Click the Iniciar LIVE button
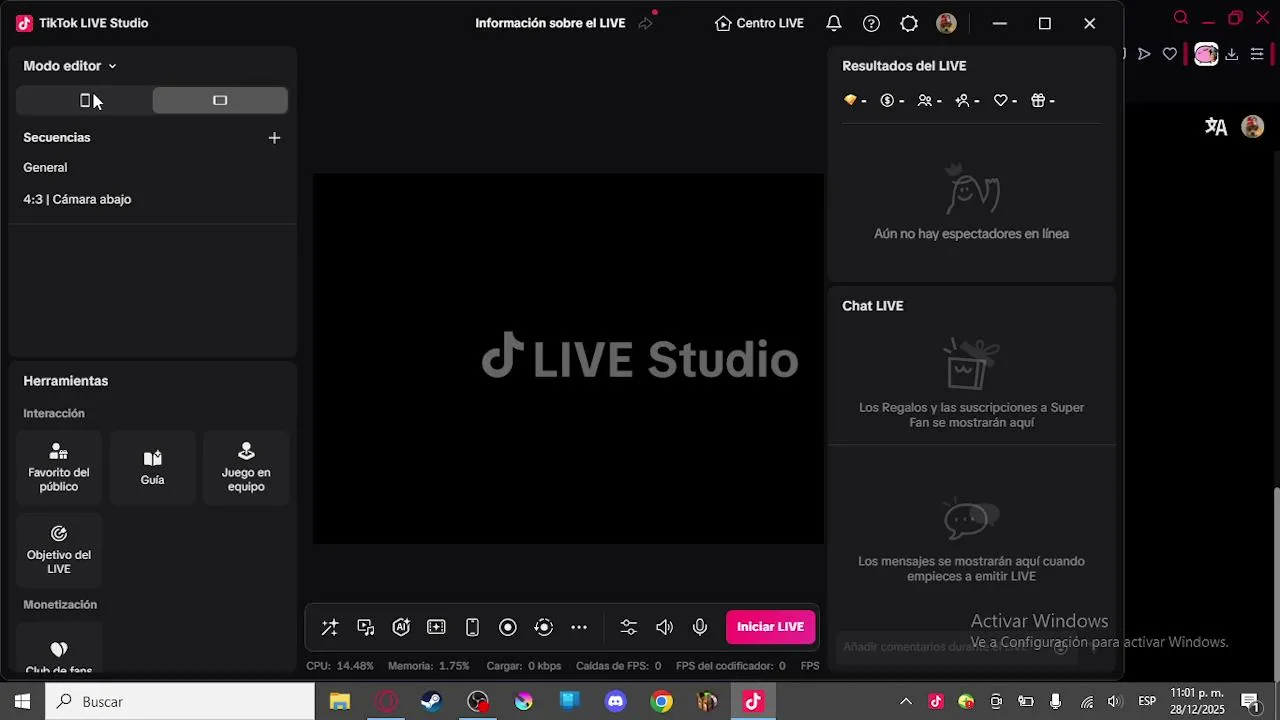 point(770,627)
